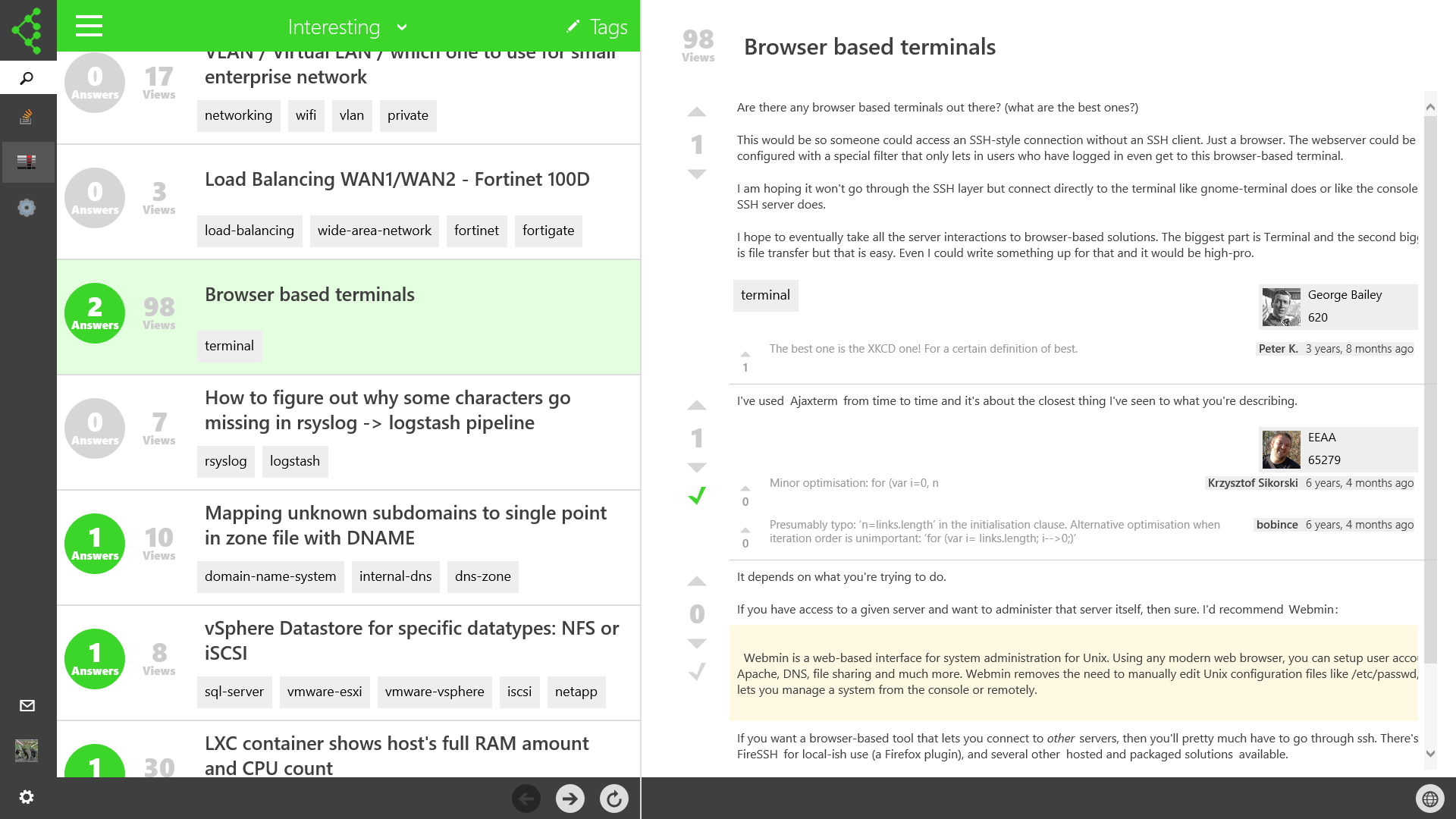Viewport: 1456px width, 819px height.
Task: Click upvote arrow on Browser based terminals
Action: 696,111
